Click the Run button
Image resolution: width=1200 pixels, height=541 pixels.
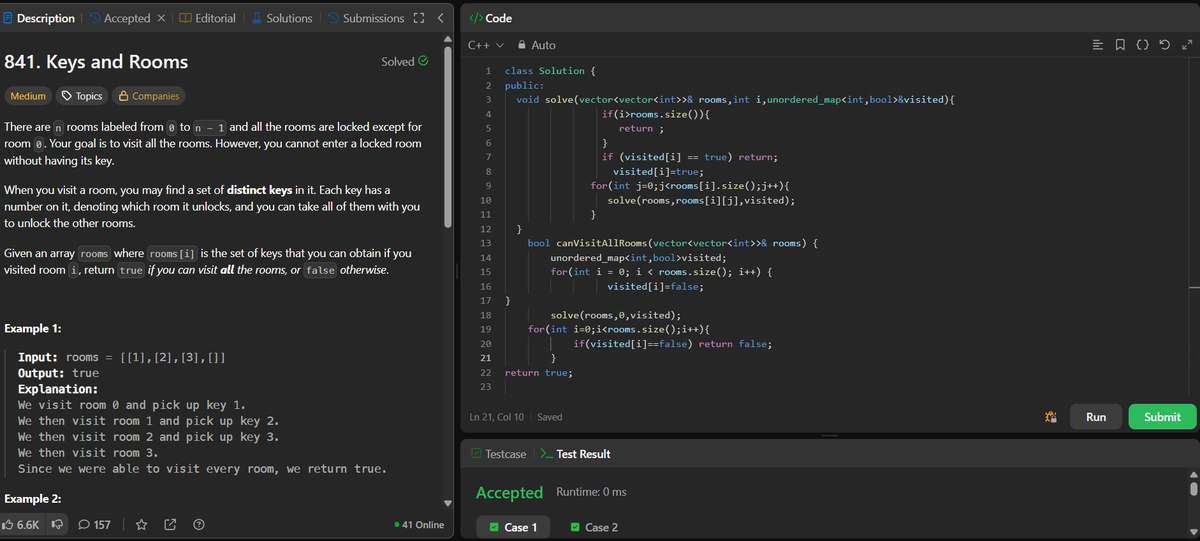pyautogui.click(x=1096, y=417)
